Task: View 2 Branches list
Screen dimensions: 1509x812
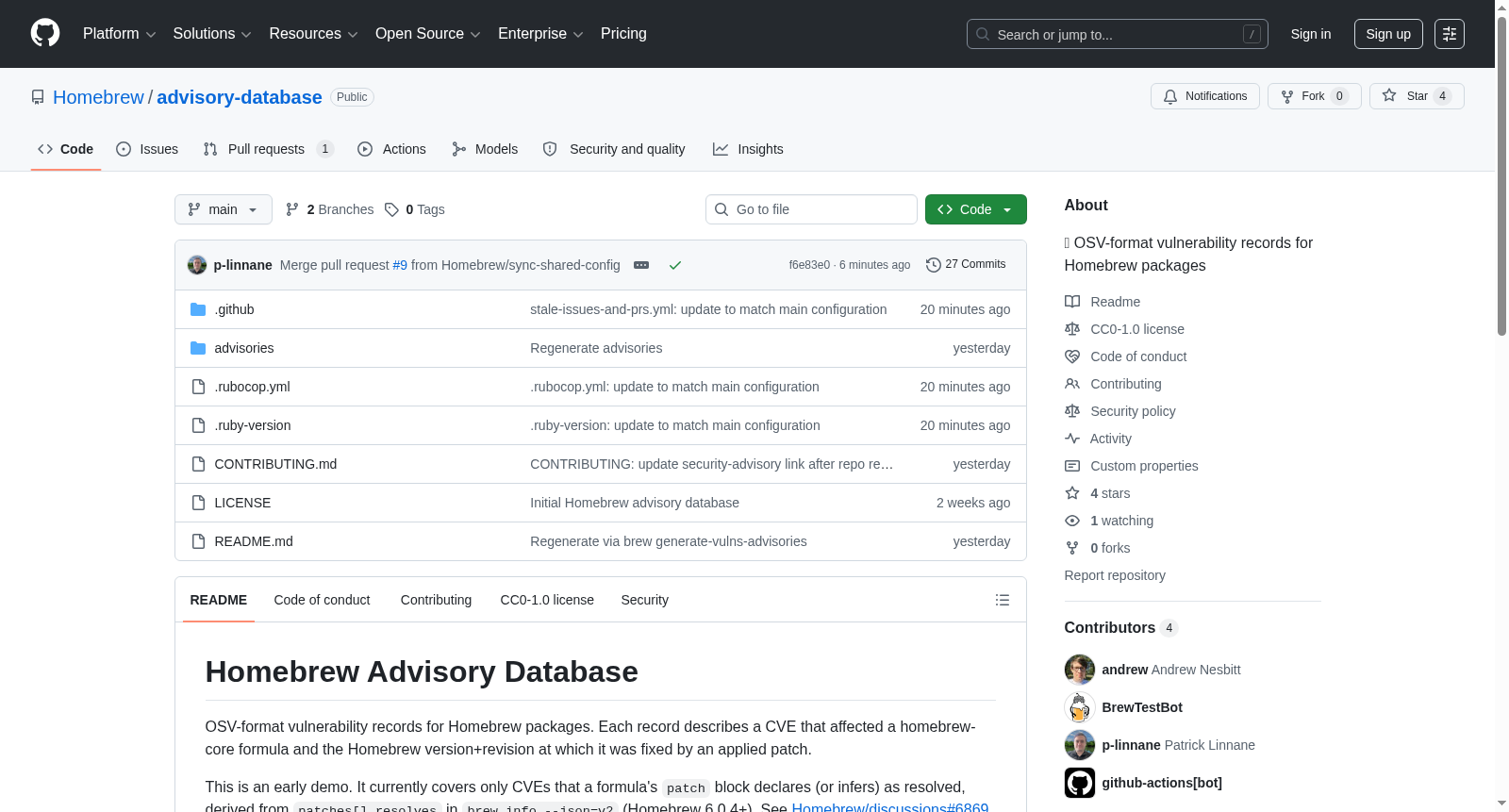Action: 330,209
